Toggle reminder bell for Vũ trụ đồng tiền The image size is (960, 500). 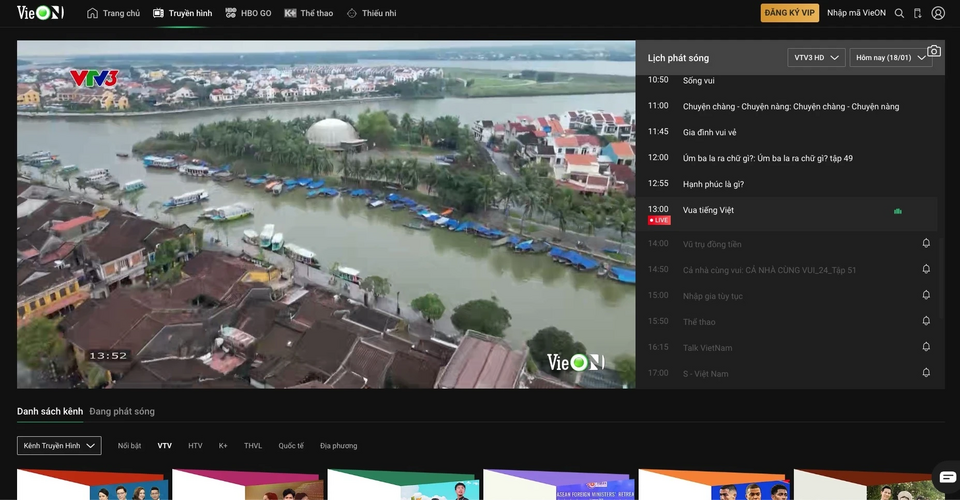point(926,243)
